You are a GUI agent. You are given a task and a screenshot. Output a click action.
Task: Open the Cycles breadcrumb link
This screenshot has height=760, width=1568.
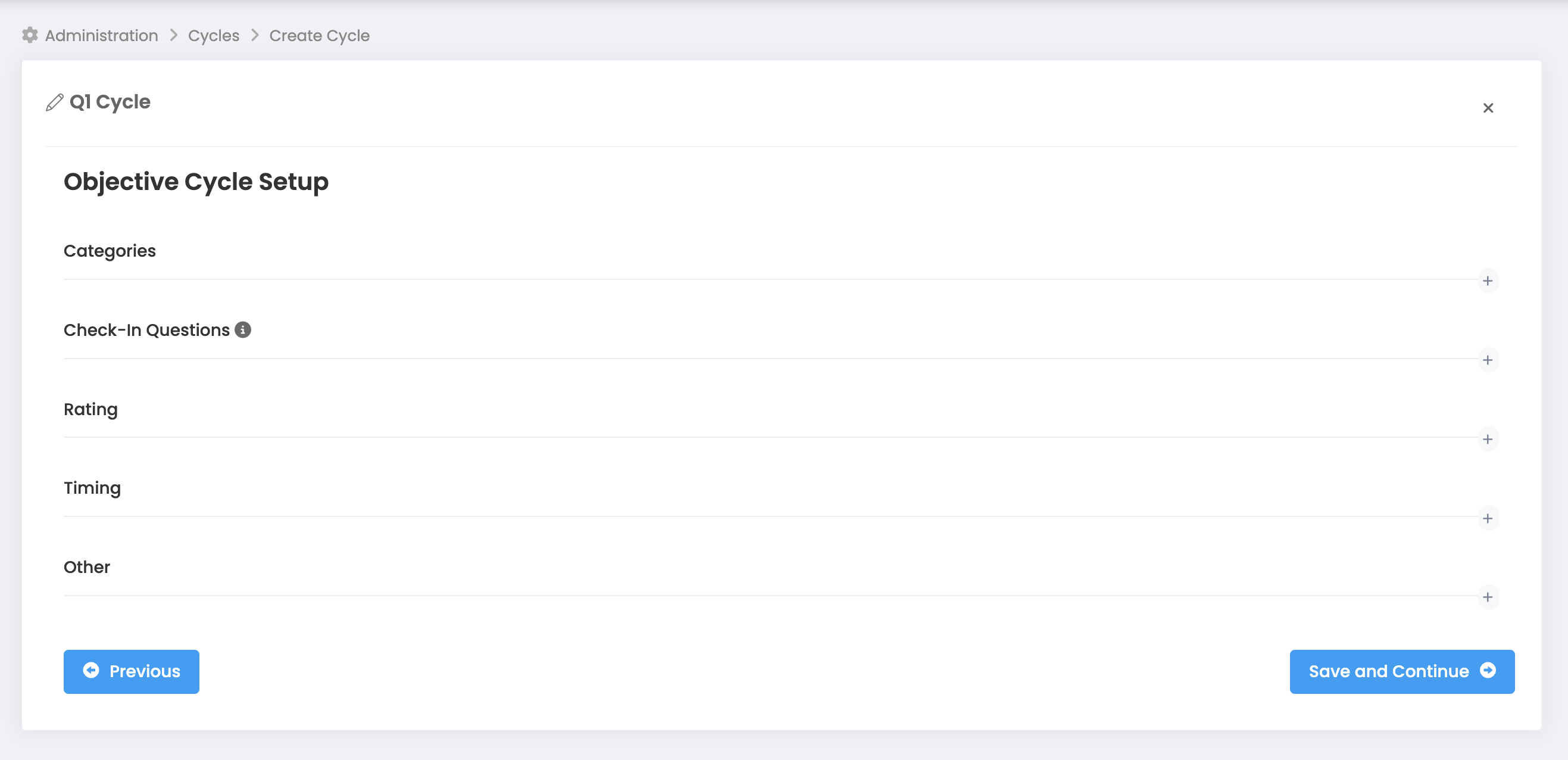coord(213,35)
